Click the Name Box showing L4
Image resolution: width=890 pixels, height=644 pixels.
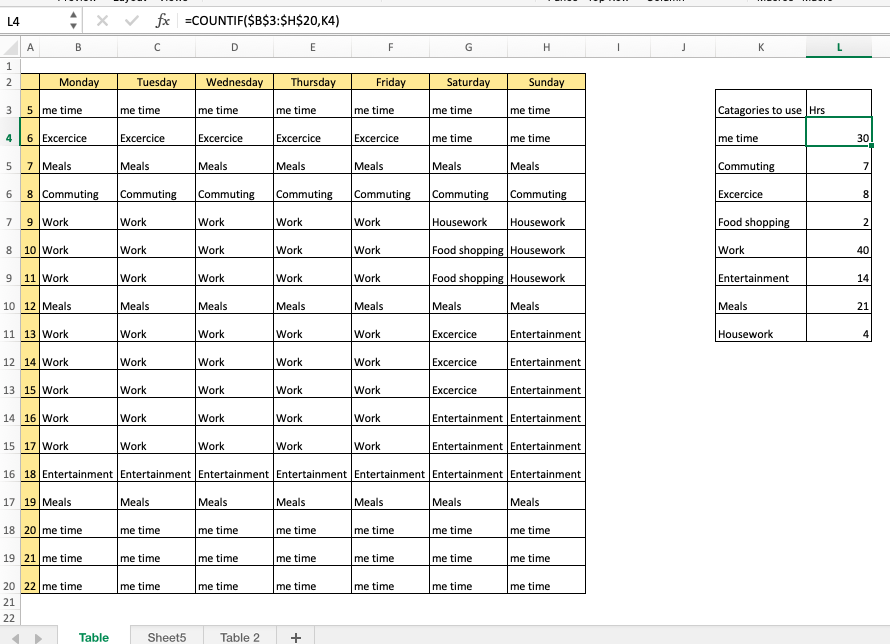tap(34, 22)
